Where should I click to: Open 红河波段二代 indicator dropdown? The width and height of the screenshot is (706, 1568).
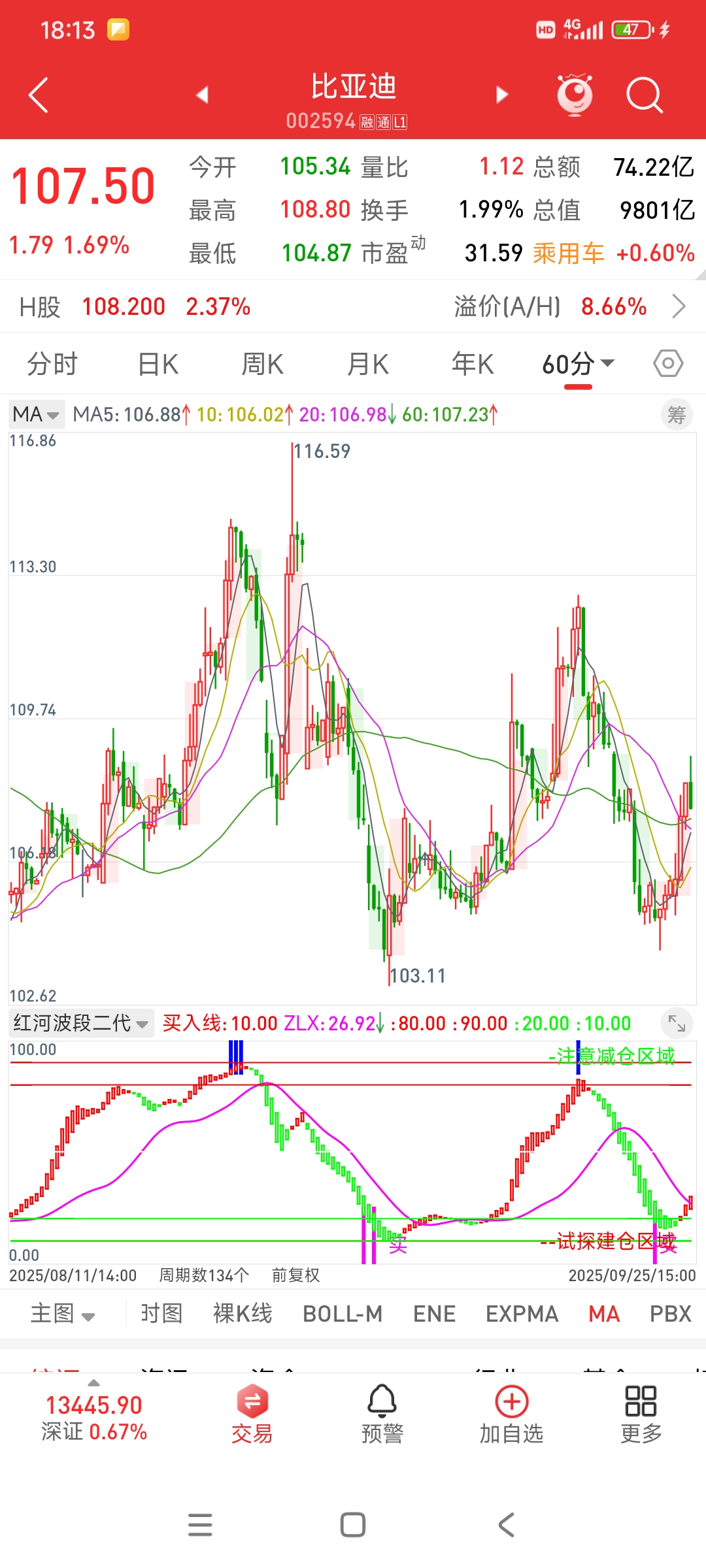point(81,1023)
